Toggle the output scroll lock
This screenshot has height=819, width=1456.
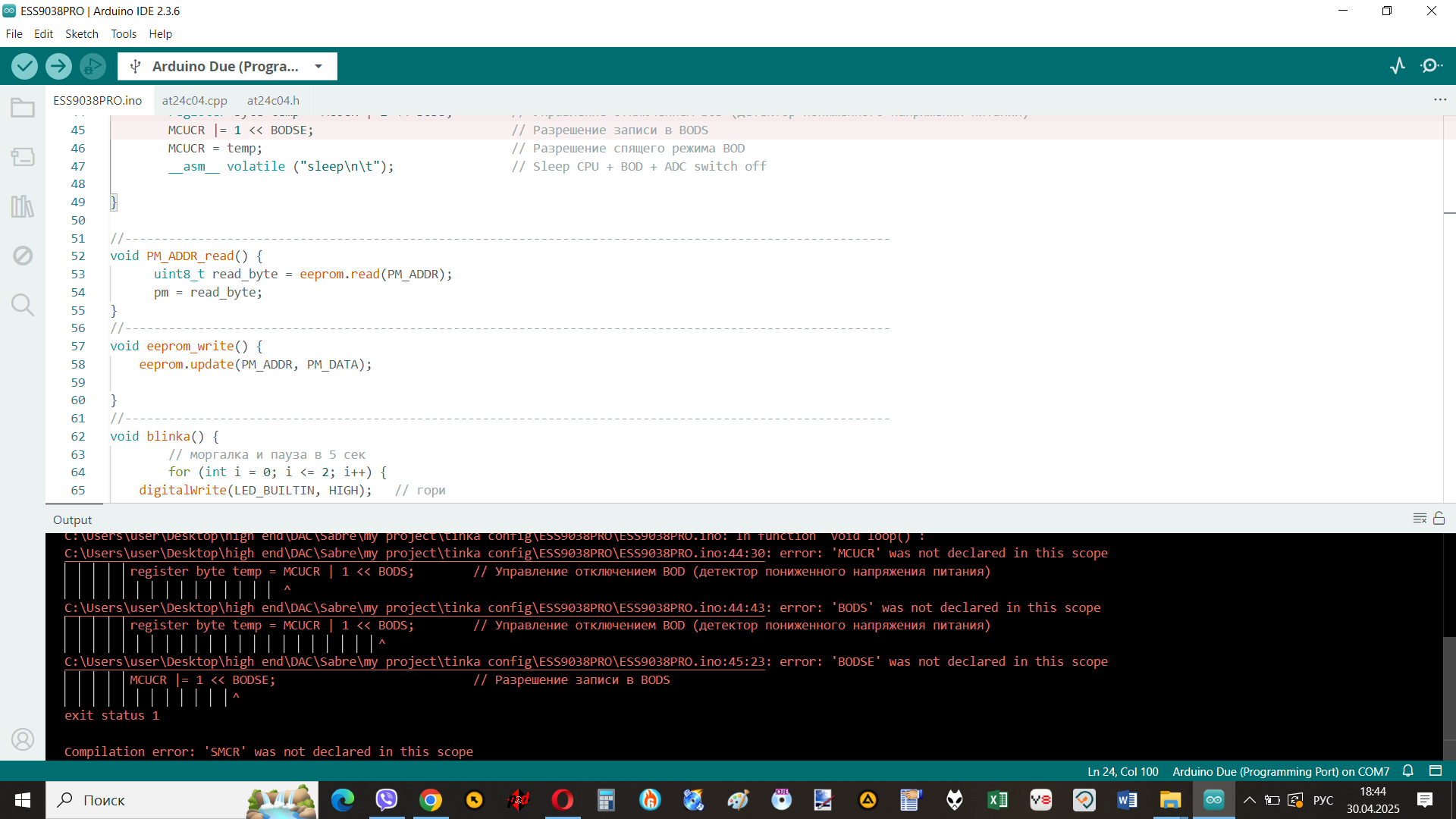point(1439,519)
